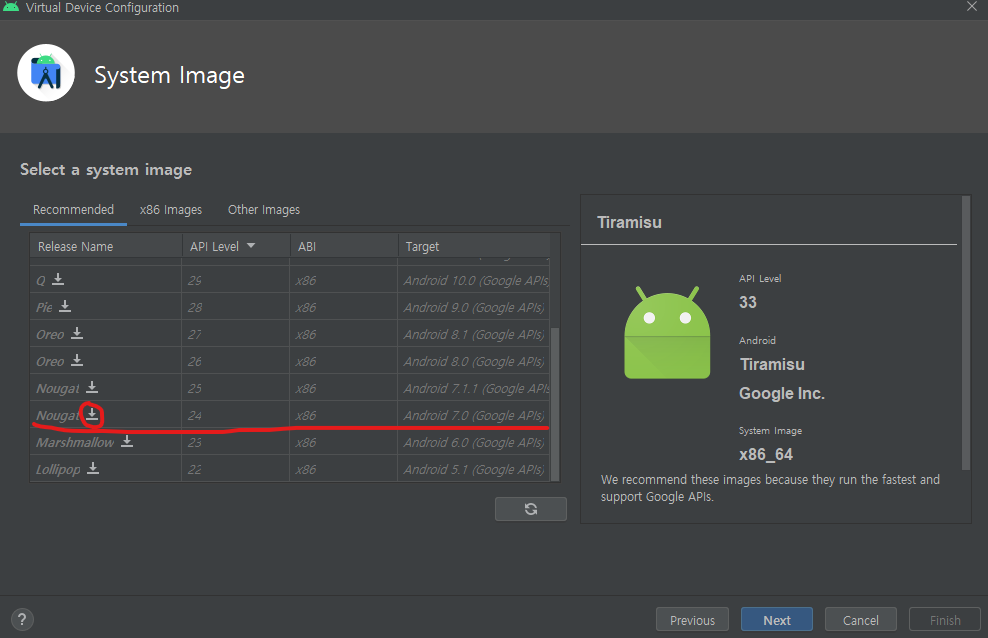This screenshot has width=988, height=638.
Task: Switch to the Other Images tab
Action: click(x=264, y=210)
